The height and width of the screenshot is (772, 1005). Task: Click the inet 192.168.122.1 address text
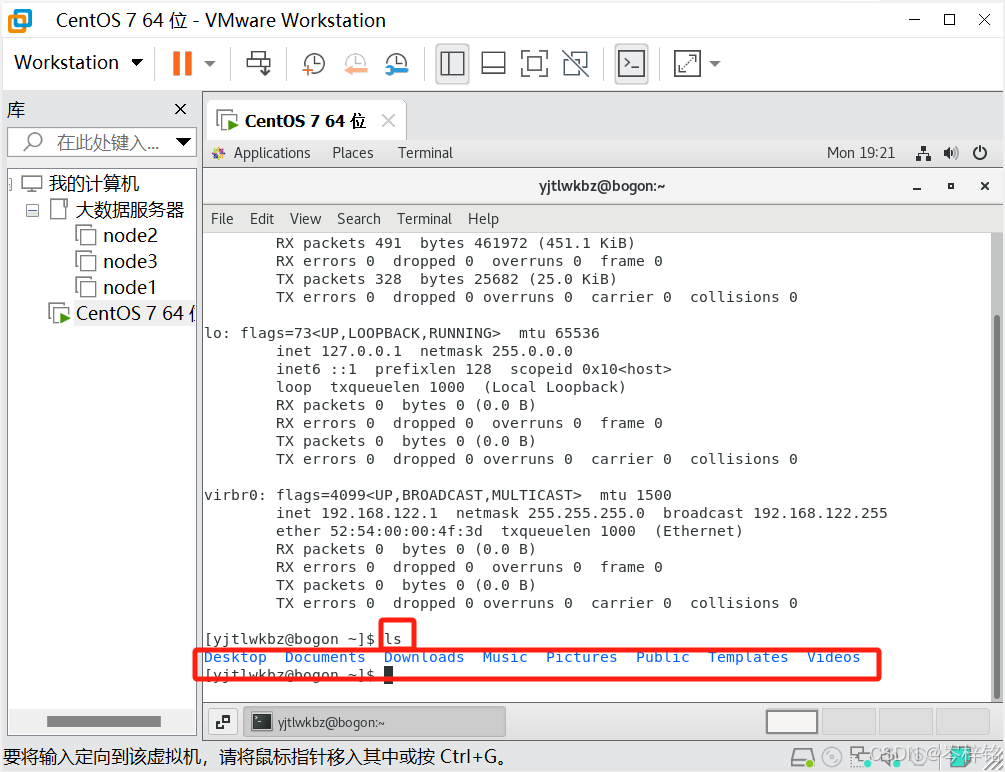(x=357, y=514)
